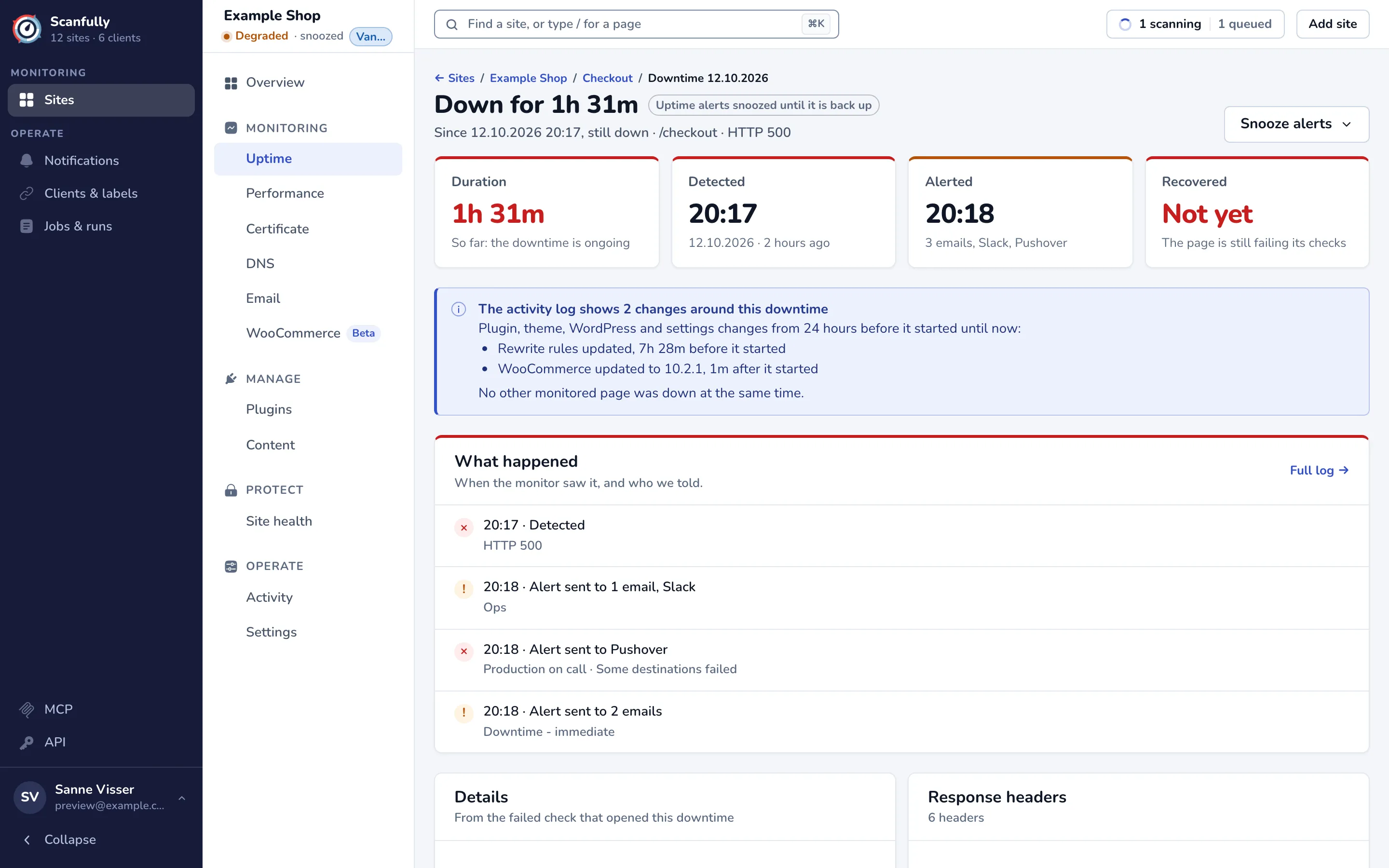Click the Jobs & runs list icon
The image size is (1389, 868).
(27, 226)
